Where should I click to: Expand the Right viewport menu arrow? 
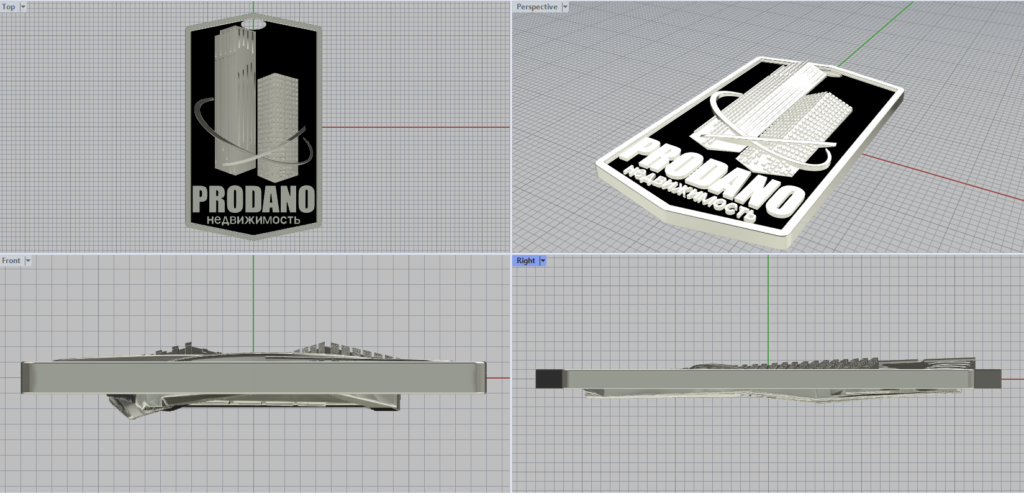pos(543,260)
